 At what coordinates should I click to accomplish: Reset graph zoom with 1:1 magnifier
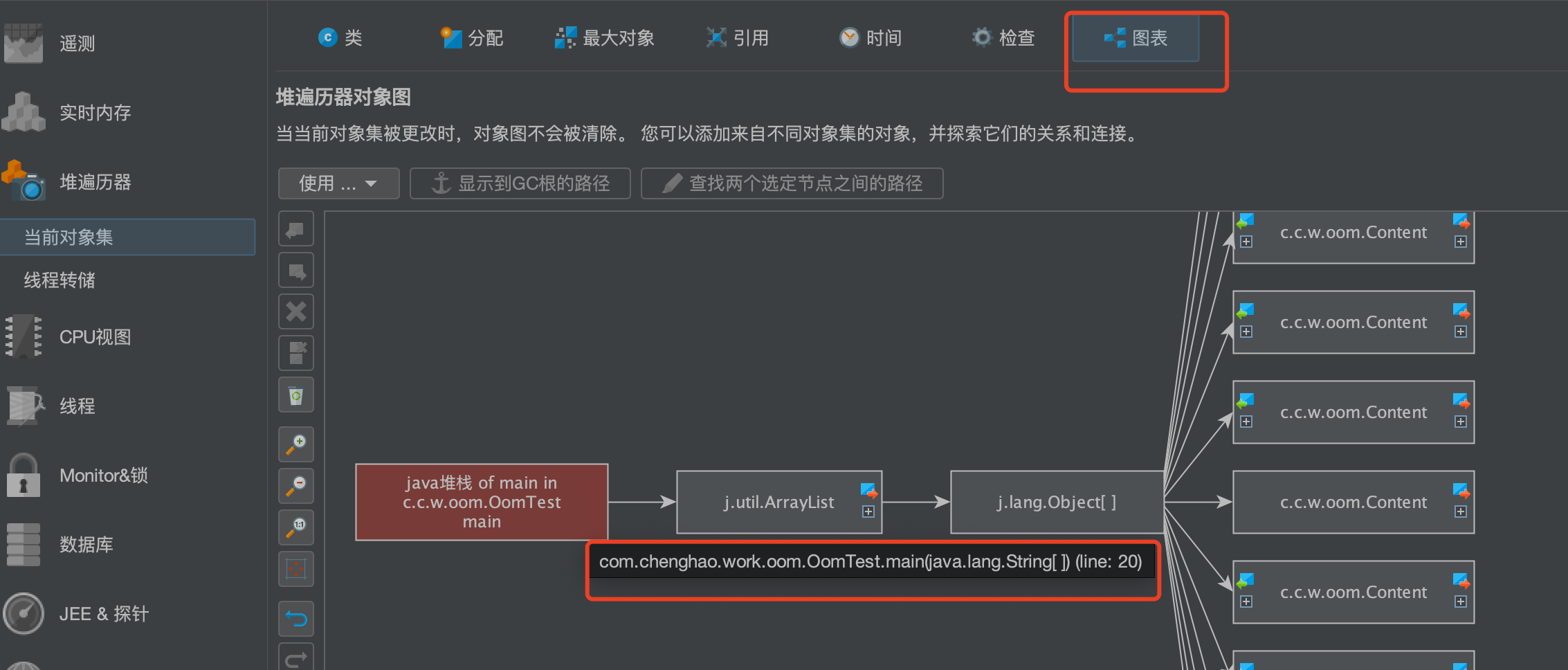(296, 527)
